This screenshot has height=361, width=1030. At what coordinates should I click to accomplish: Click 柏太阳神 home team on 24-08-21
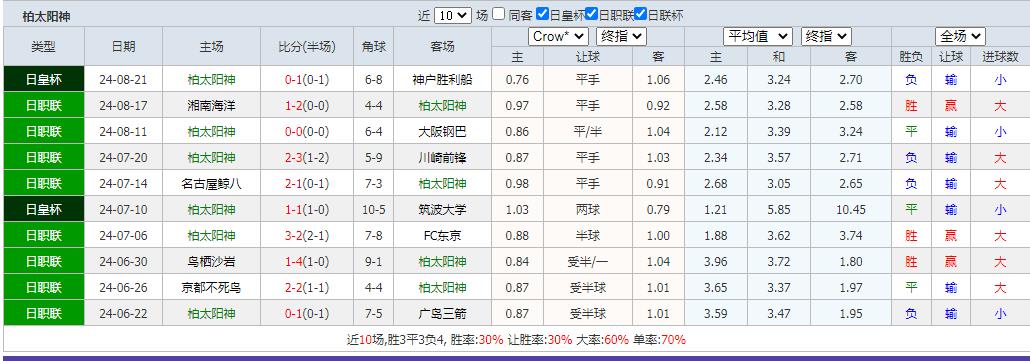[211, 80]
